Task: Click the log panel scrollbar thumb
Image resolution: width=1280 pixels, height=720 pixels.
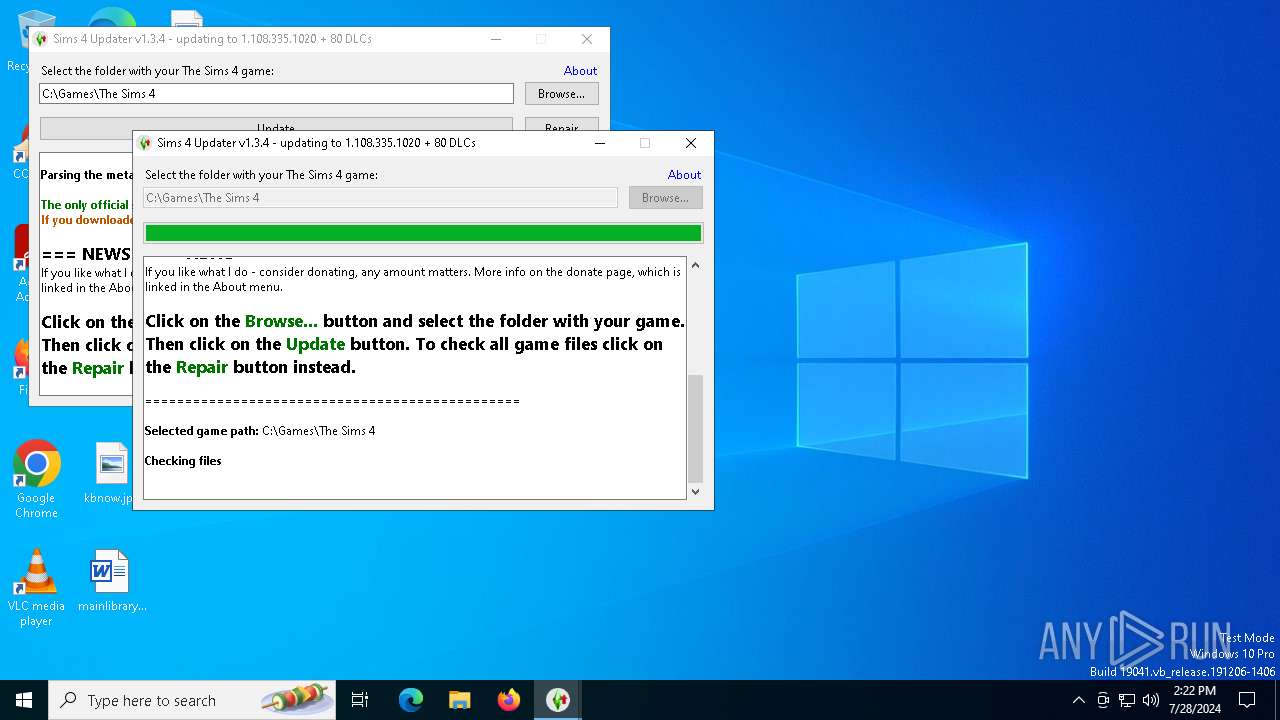Action: pos(695,428)
